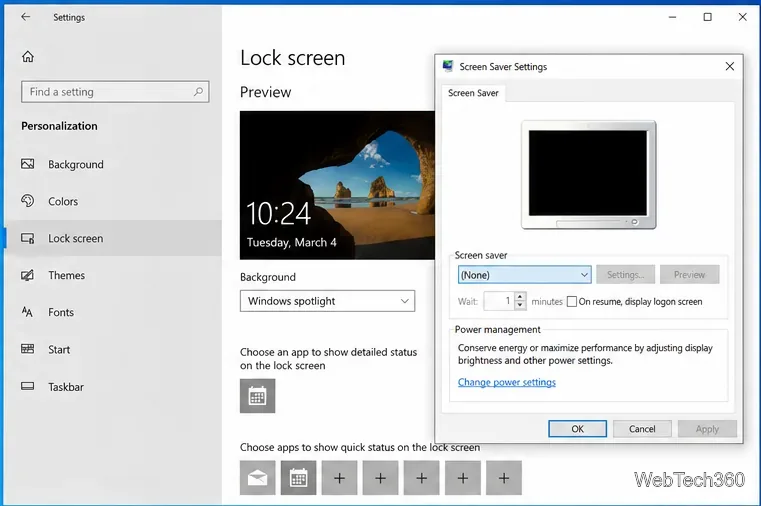
Task: Enable On resume, display logon screen
Action: tap(572, 302)
